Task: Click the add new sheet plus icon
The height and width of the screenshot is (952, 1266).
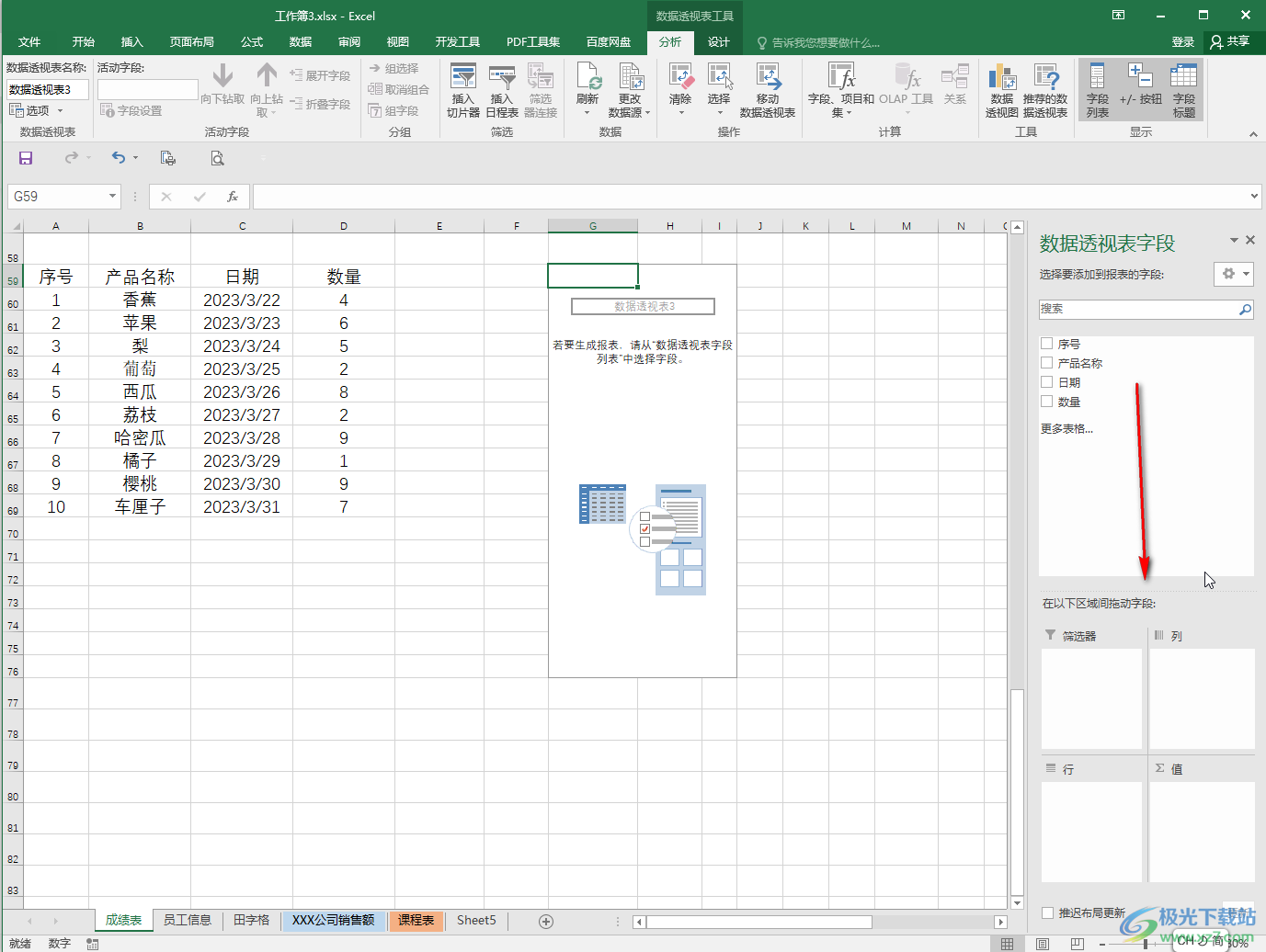Action: click(546, 921)
